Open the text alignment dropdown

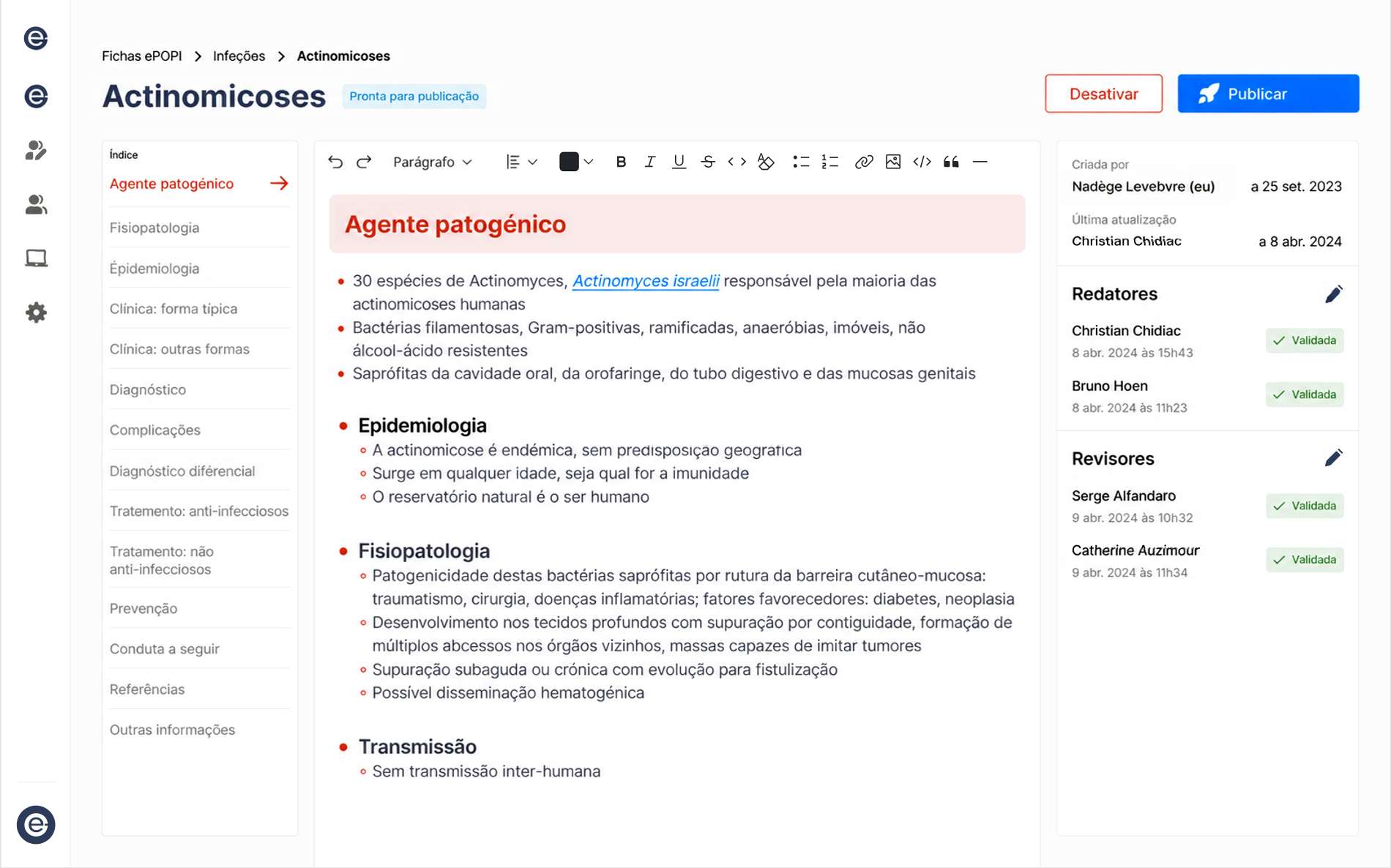pyautogui.click(x=521, y=162)
